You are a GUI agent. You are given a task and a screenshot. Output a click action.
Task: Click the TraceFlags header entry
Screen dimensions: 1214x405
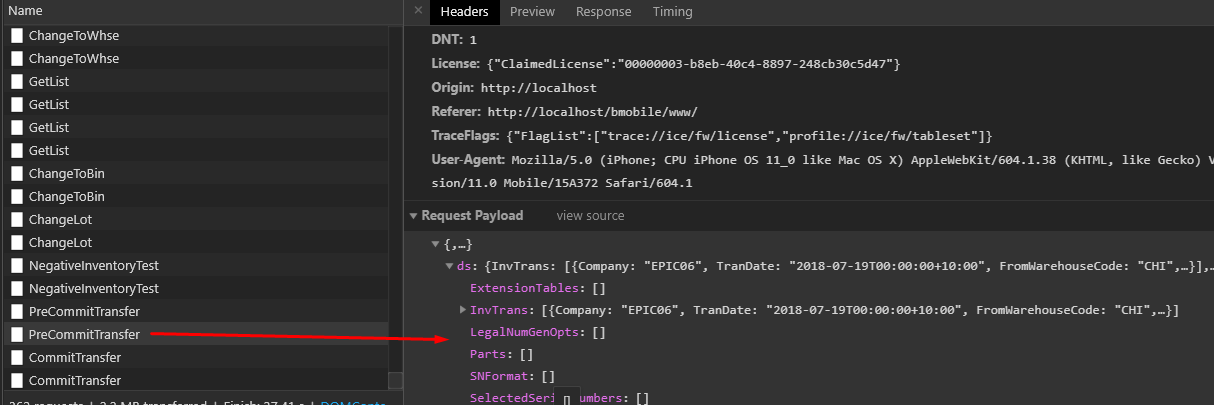click(x=711, y=136)
